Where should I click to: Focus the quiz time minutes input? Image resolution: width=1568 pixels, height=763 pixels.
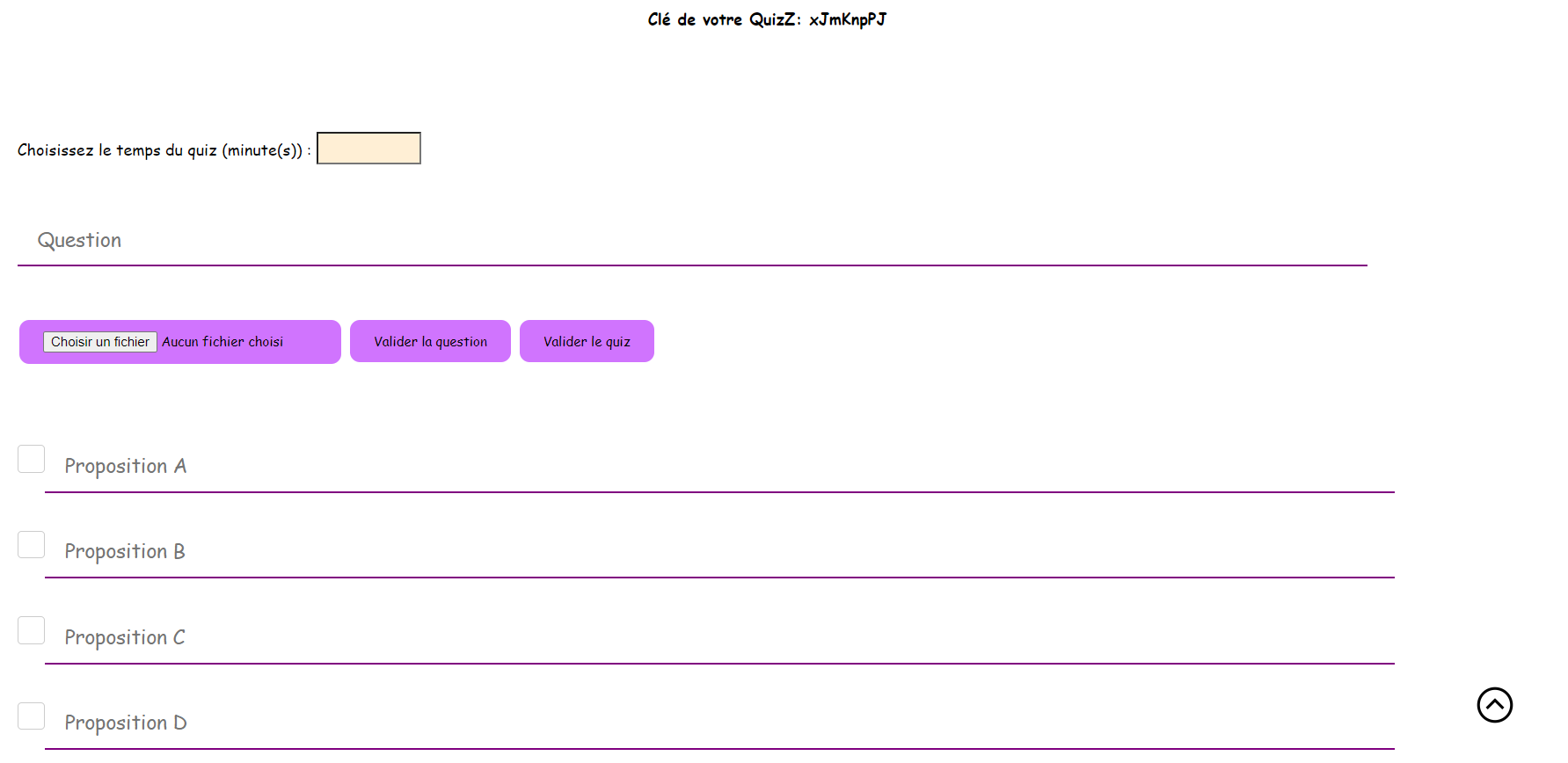(x=368, y=149)
